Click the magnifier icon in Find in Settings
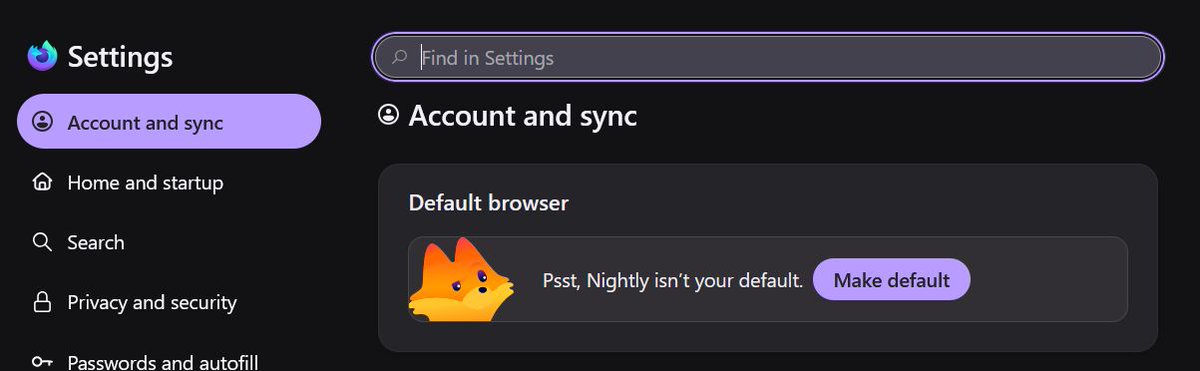 point(400,58)
